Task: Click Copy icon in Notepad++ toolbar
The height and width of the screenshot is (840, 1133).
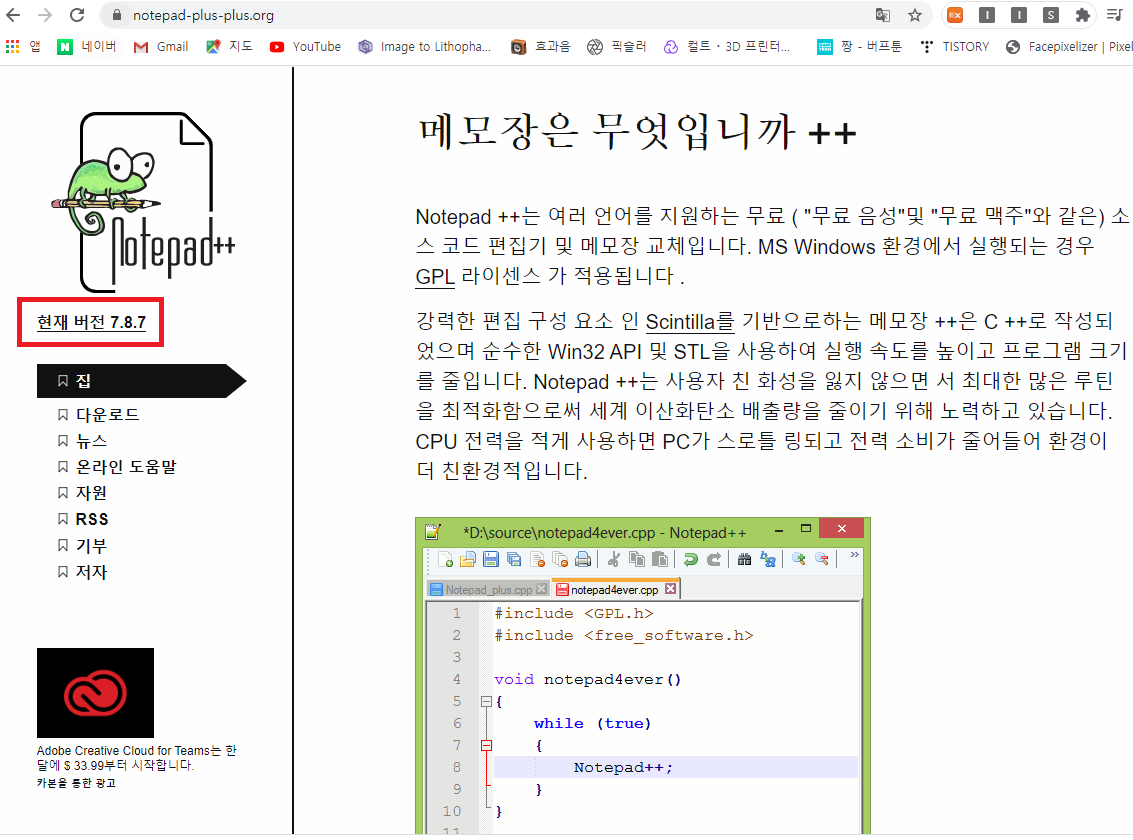Action: point(637,559)
